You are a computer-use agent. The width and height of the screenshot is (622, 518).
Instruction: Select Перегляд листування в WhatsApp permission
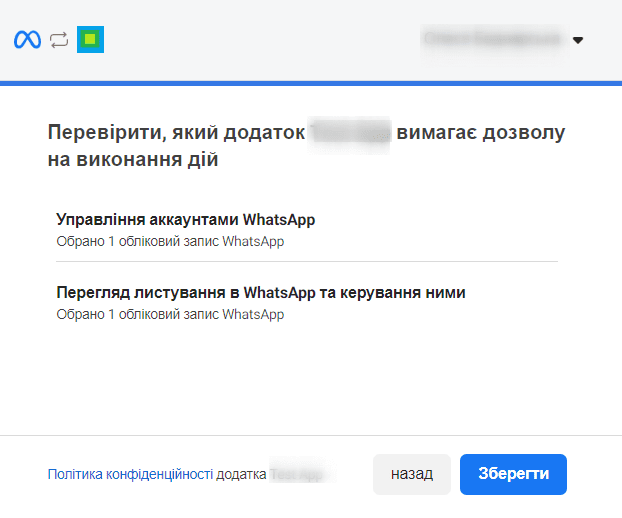(x=261, y=292)
